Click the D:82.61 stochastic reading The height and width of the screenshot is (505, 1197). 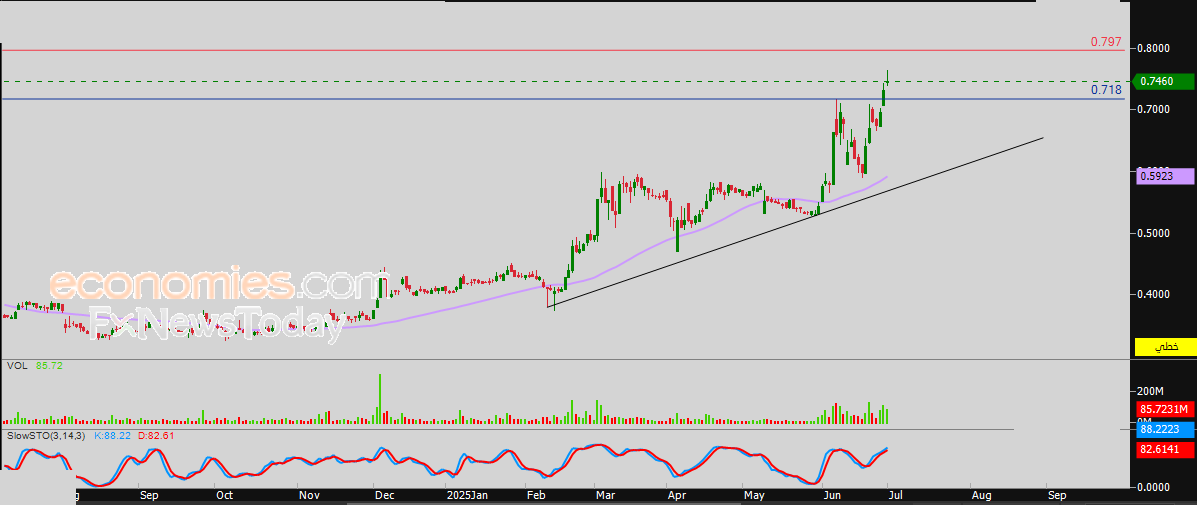(158, 436)
